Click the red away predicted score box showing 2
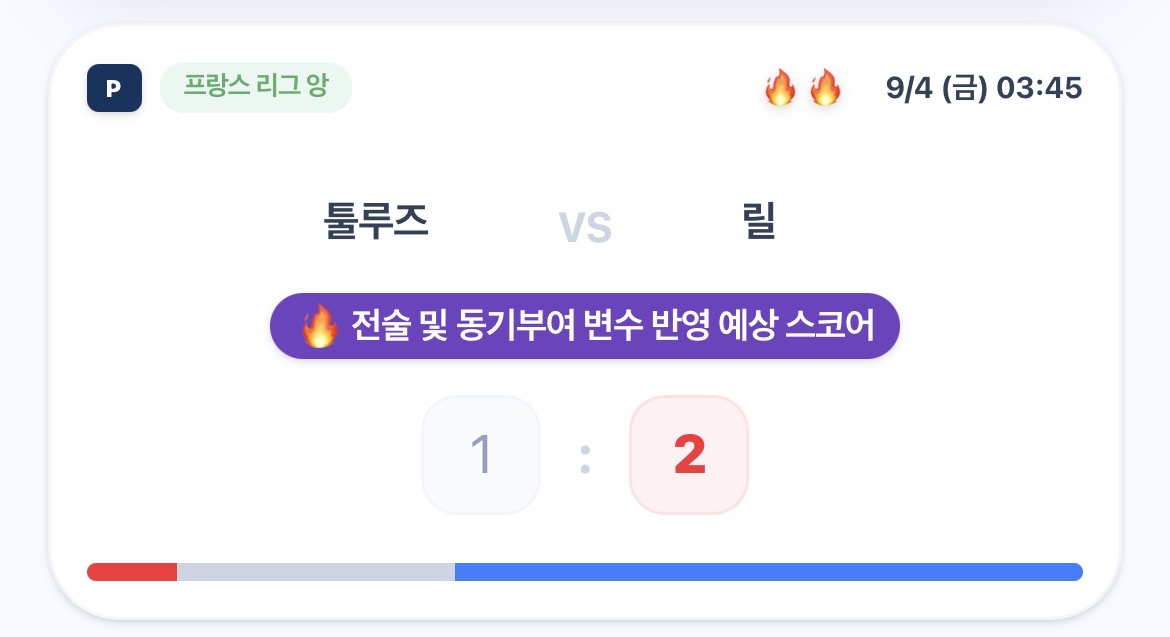Viewport: 1170px width, 637px height. coord(689,454)
